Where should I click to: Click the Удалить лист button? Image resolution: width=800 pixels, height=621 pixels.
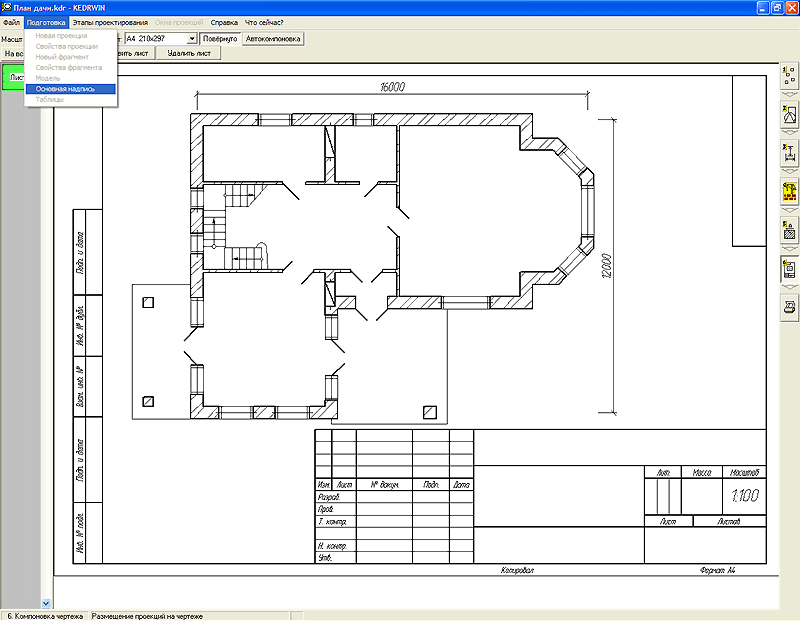coord(189,53)
